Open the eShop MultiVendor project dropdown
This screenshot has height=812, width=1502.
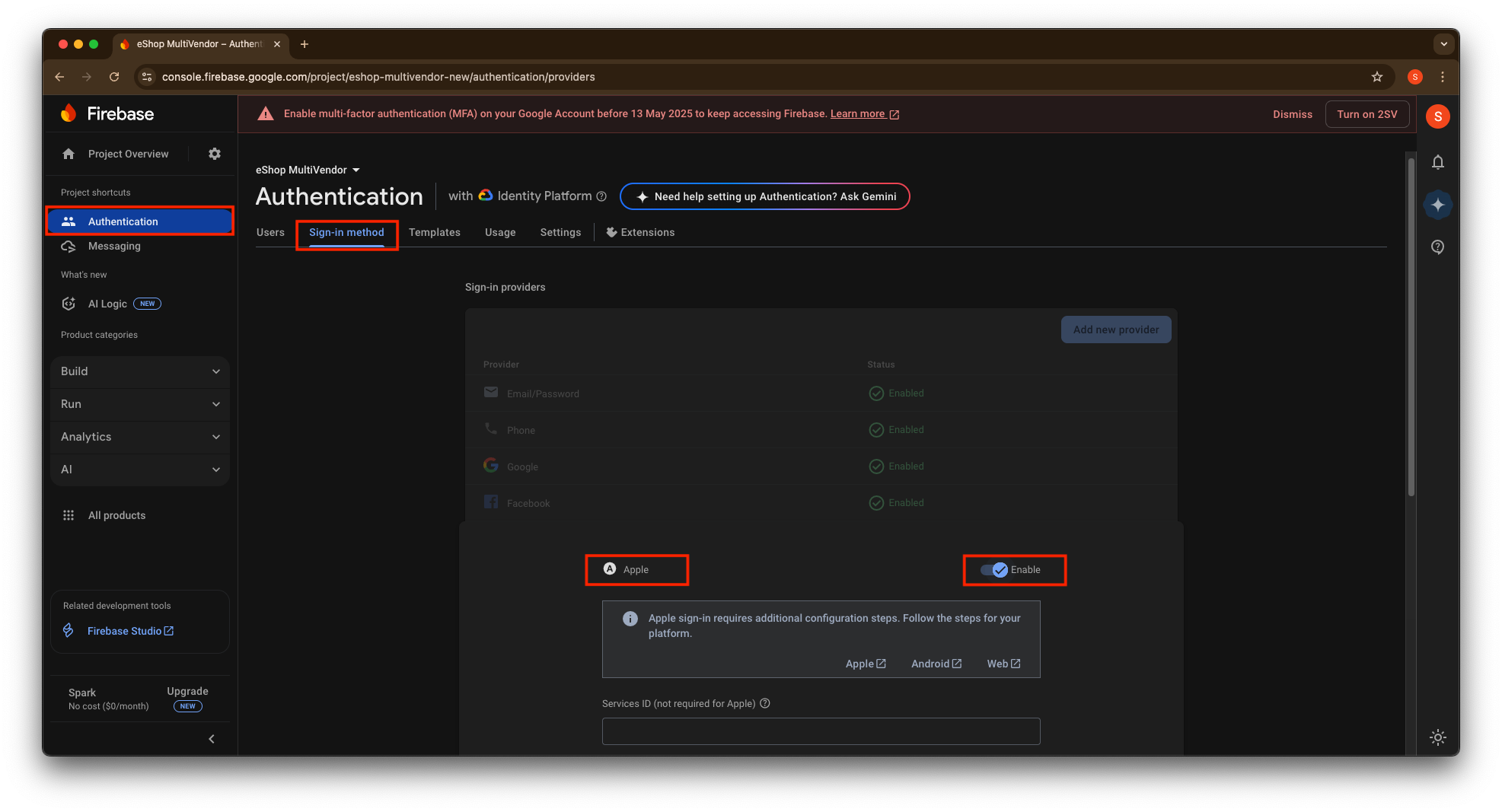click(x=308, y=170)
